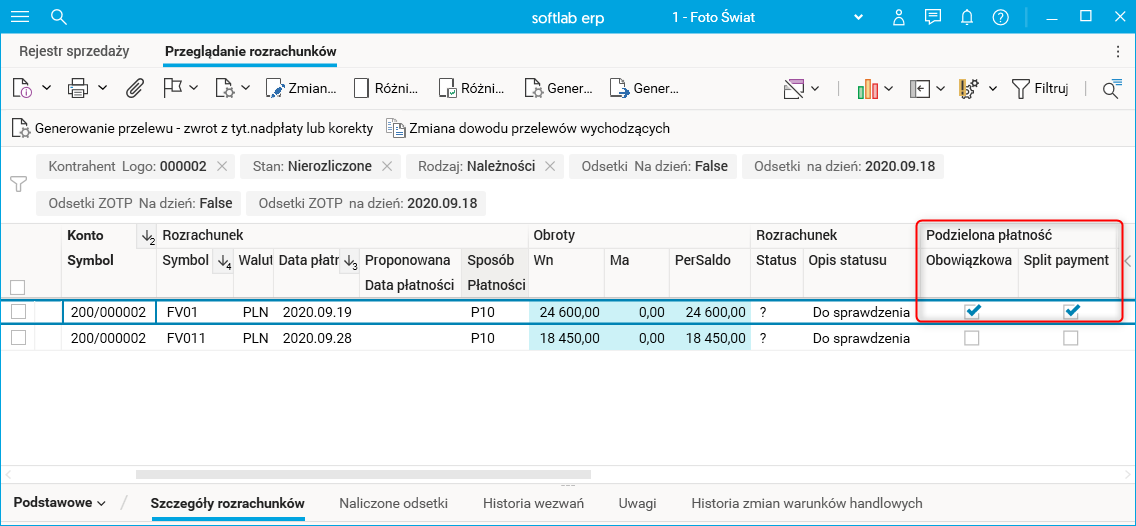Click the bar chart icon

coord(867,88)
